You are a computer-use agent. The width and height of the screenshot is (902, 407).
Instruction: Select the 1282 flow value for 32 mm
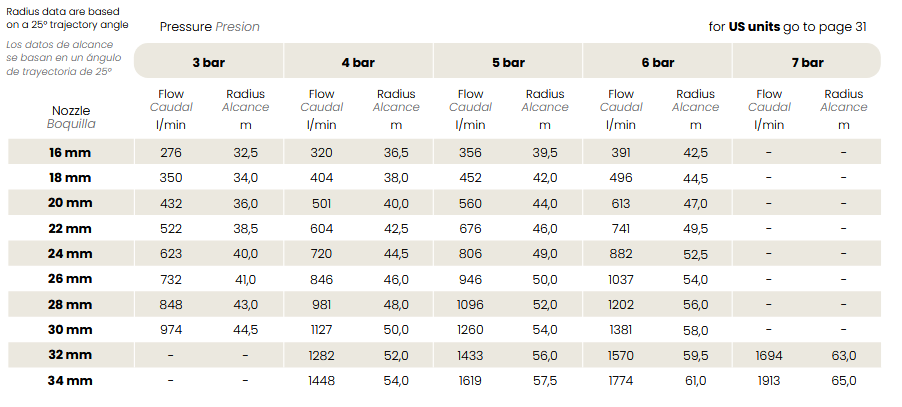tap(321, 355)
